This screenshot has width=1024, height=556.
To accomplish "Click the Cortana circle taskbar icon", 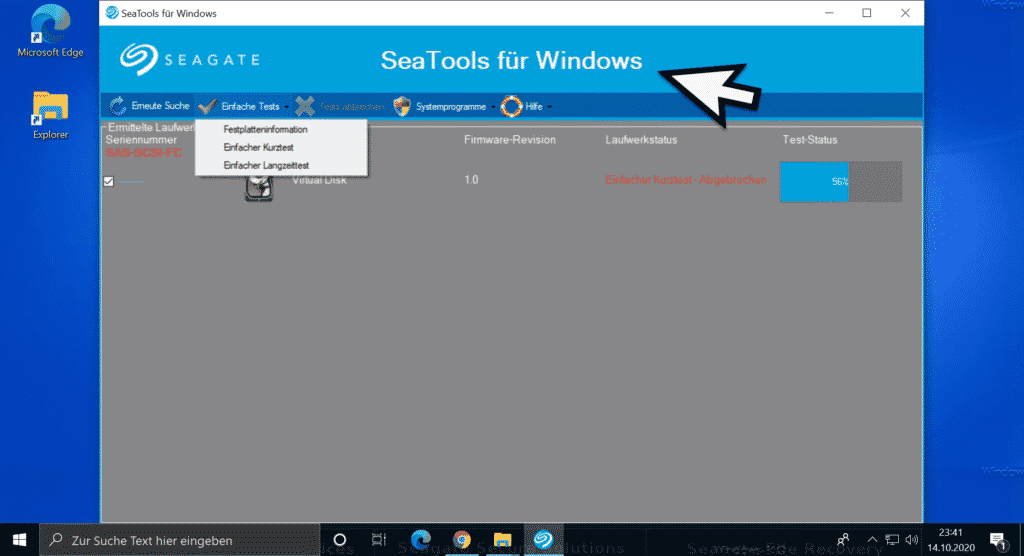I will click(x=339, y=540).
